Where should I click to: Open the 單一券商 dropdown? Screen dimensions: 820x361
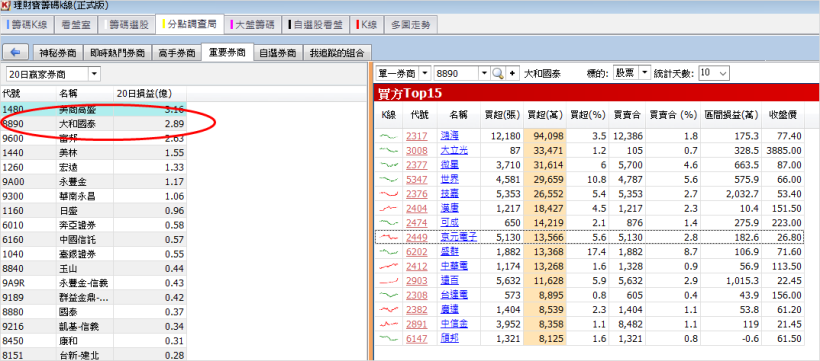(403, 73)
